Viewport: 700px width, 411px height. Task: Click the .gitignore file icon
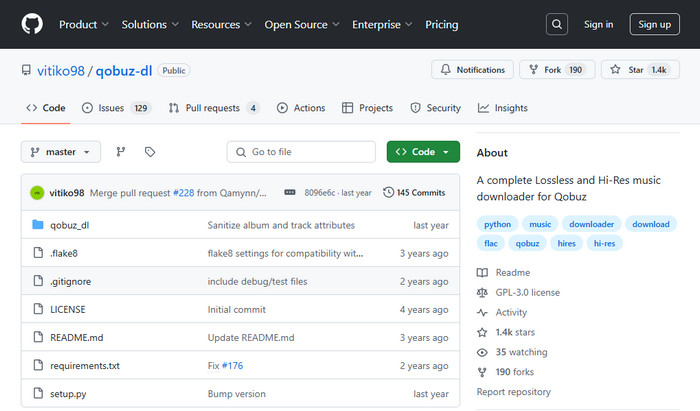click(x=38, y=281)
